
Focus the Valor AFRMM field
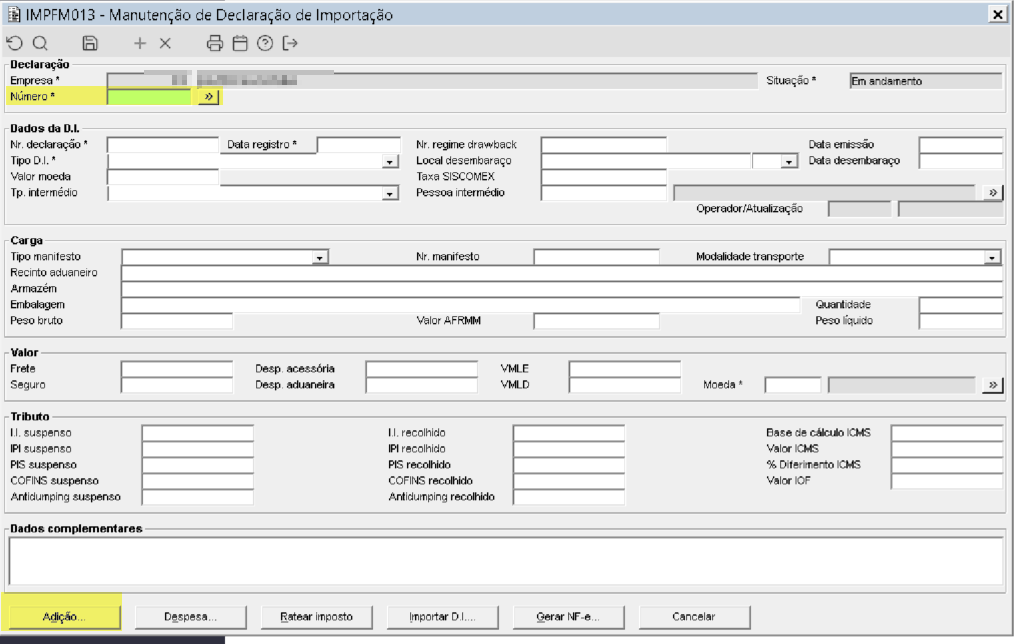(597, 321)
